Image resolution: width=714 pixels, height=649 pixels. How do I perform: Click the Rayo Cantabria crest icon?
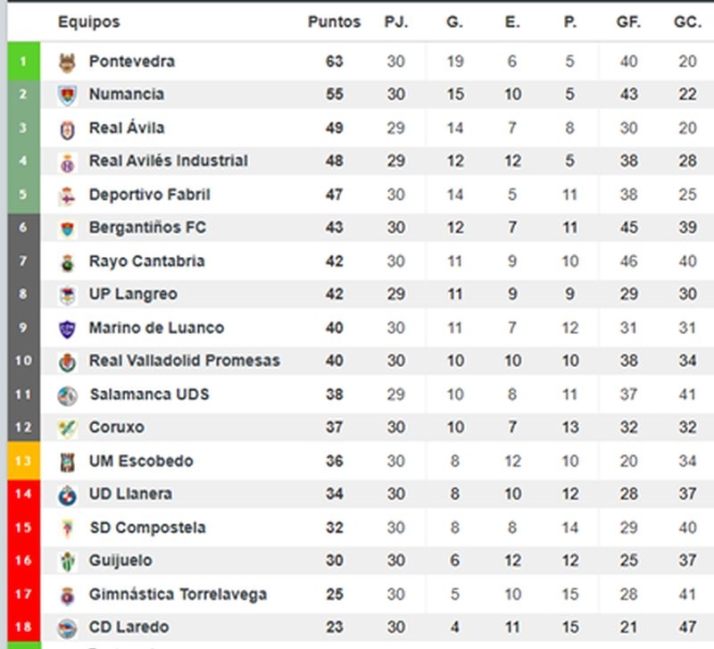pos(67,262)
